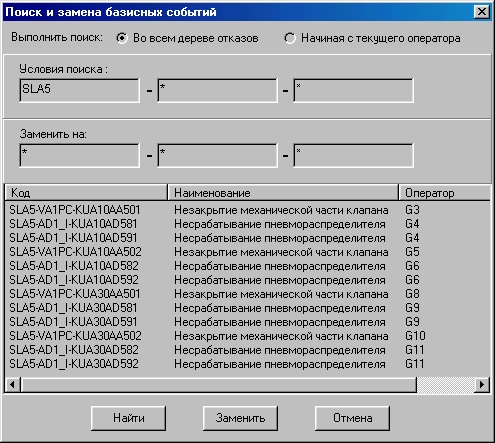Click operator cell G5

pos(412,252)
